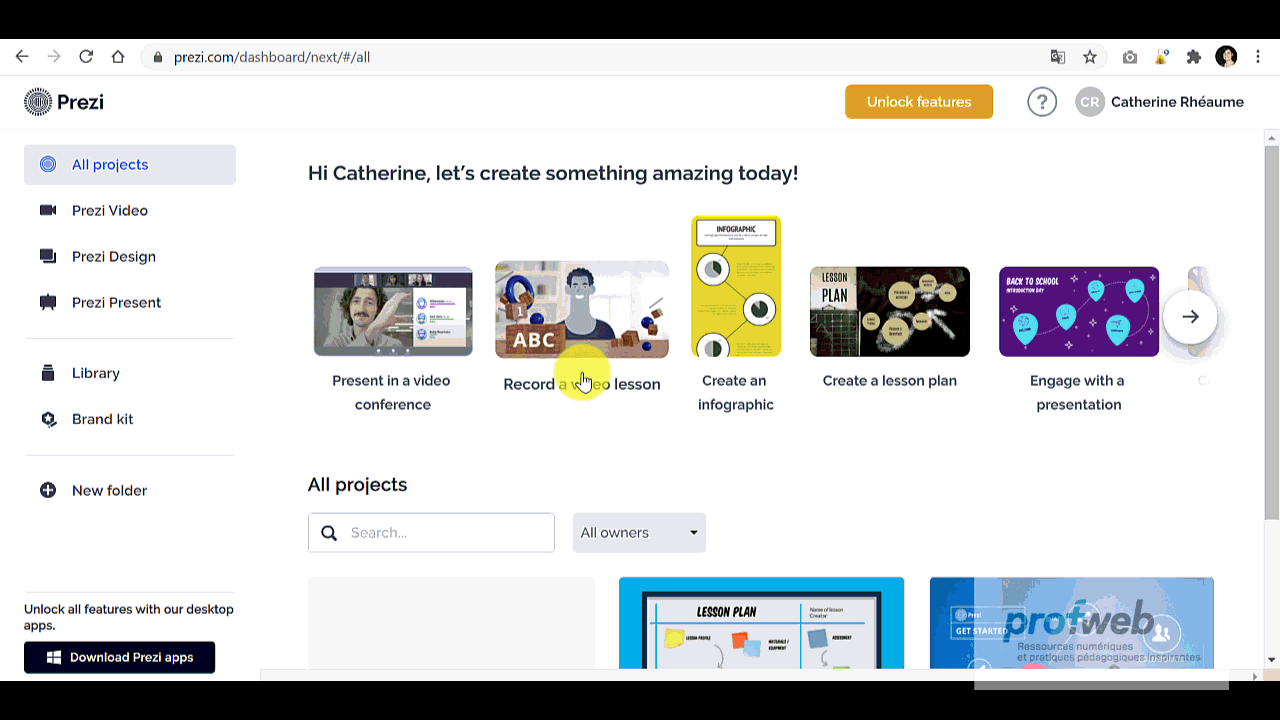Open the Lesson Plan project card
Image resolution: width=1280 pixels, height=720 pixels.
pyautogui.click(x=761, y=623)
